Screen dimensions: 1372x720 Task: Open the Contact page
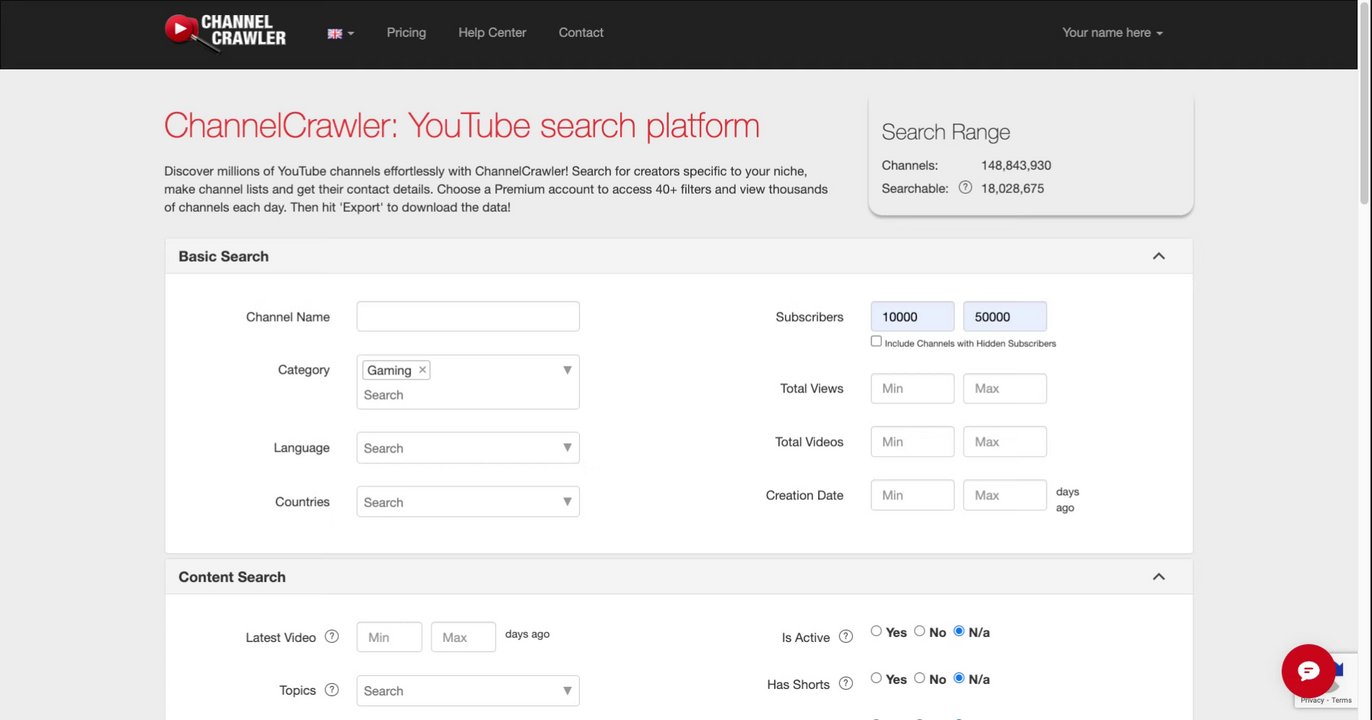click(x=581, y=33)
